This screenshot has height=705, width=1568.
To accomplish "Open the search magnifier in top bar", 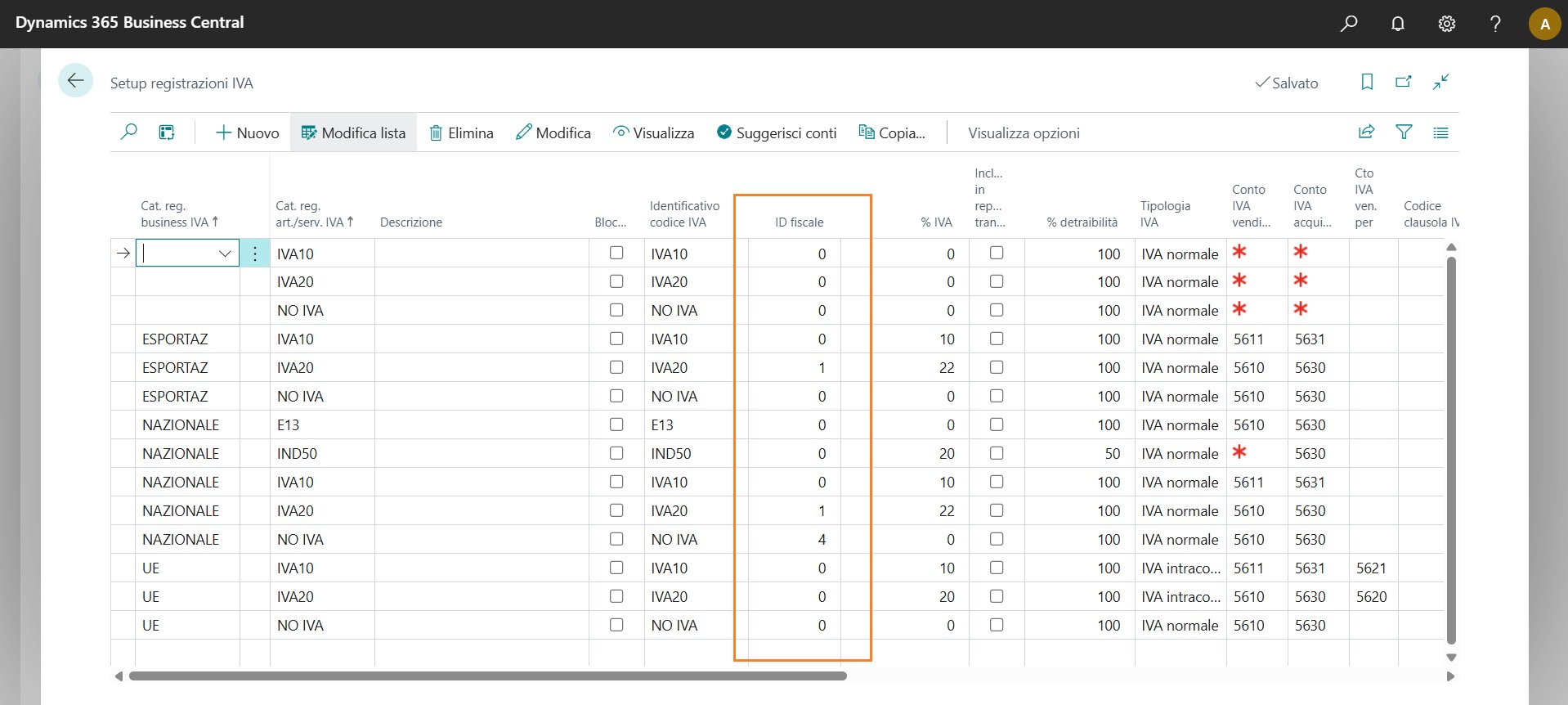I will [1349, 24].
